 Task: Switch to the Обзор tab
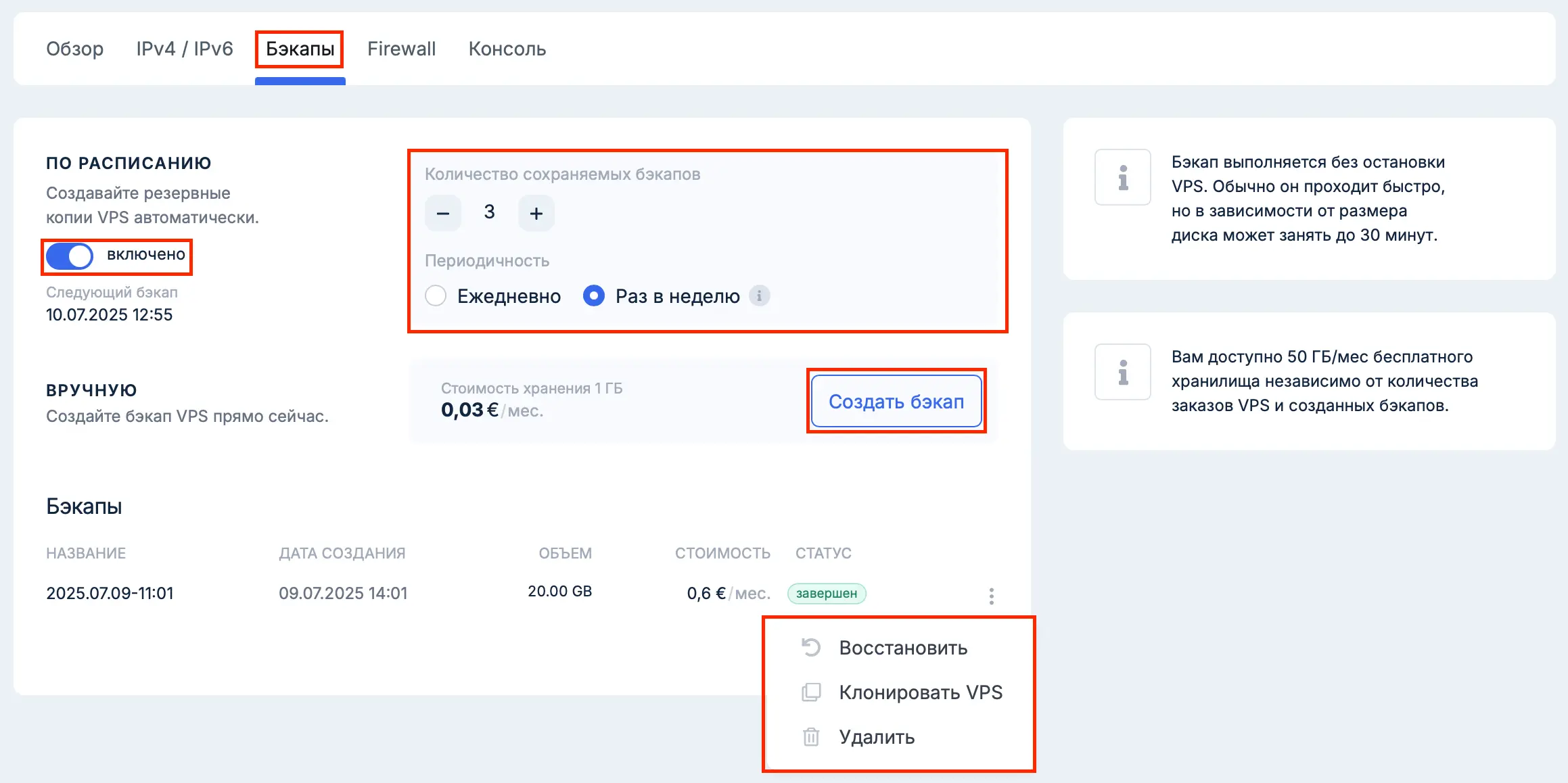[74, 49]
